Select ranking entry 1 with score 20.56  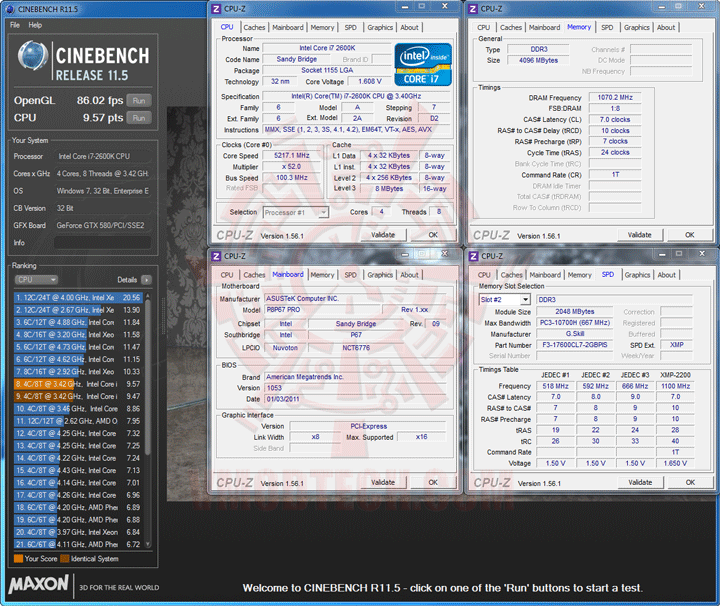pyautogui.click(x=78, y=297)
